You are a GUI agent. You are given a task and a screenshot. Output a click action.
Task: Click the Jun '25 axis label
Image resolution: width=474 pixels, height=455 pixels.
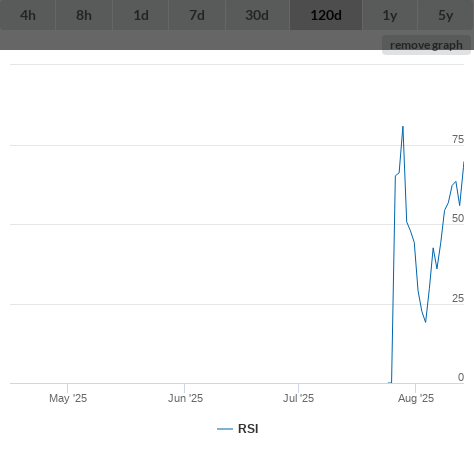pyautogui.click(x=185, y=398)
